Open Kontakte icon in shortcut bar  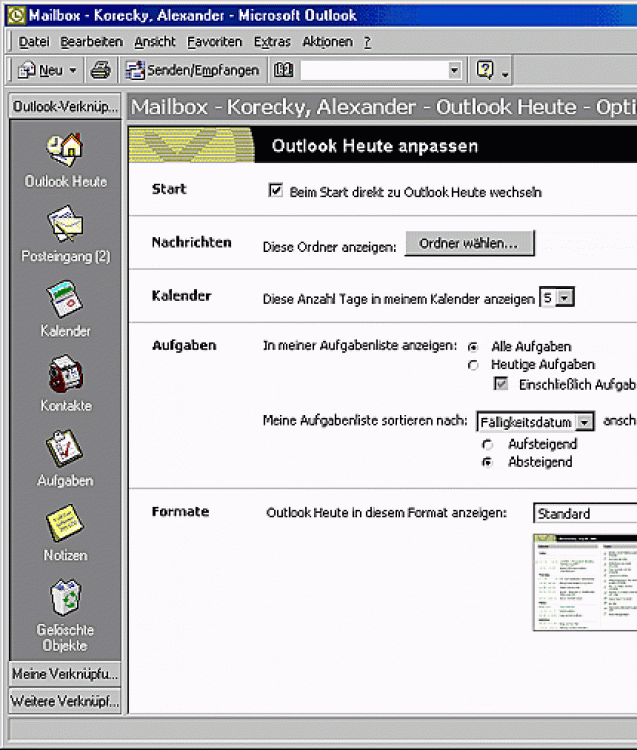tap(66, 374)
